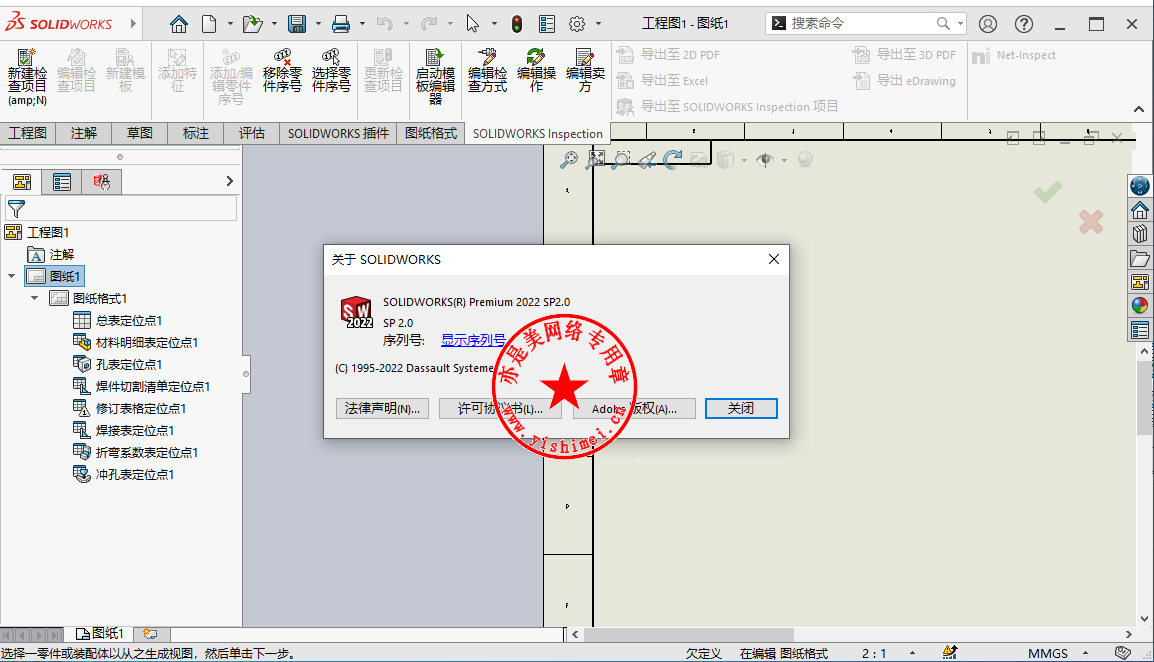Open the dropdown arrow next to Save

click(318, 24)
